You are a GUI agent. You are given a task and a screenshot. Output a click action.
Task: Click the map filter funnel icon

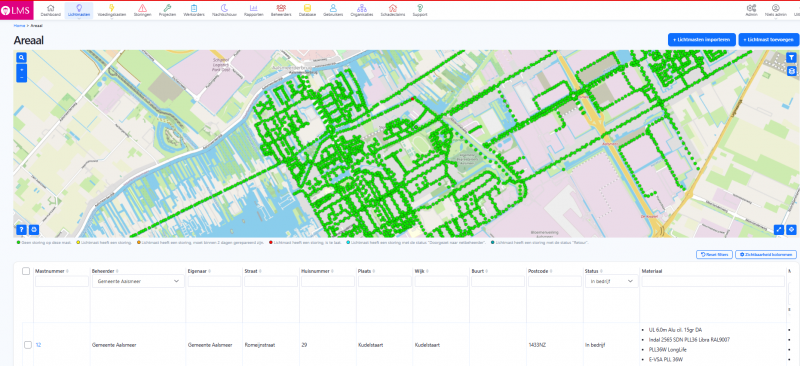791,58
